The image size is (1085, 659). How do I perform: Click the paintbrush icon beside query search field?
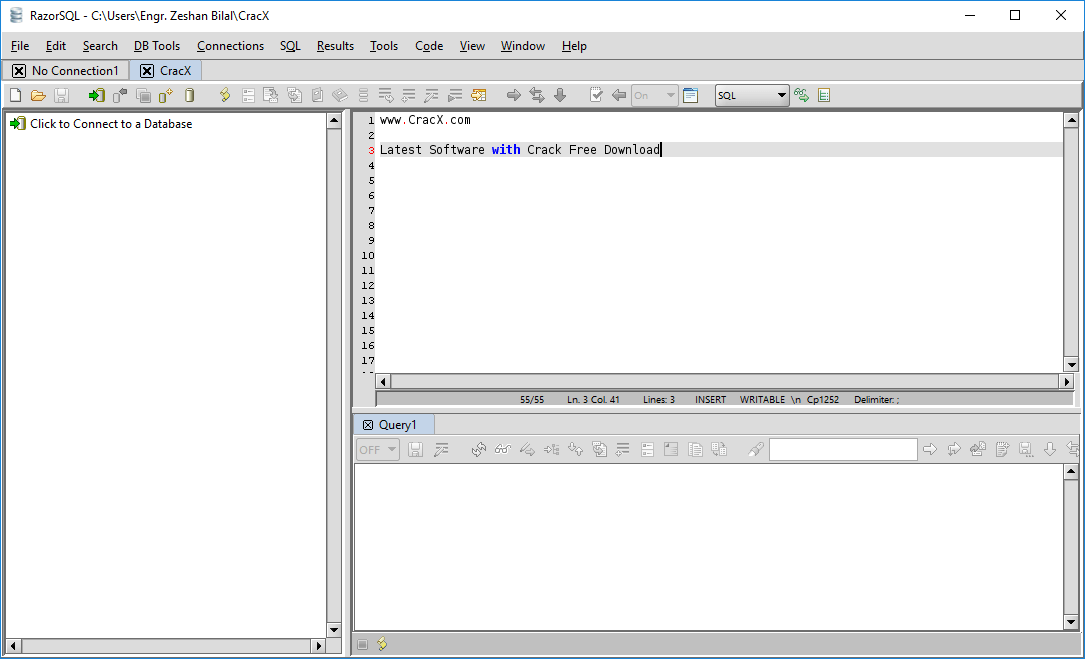tap(756, 450)
